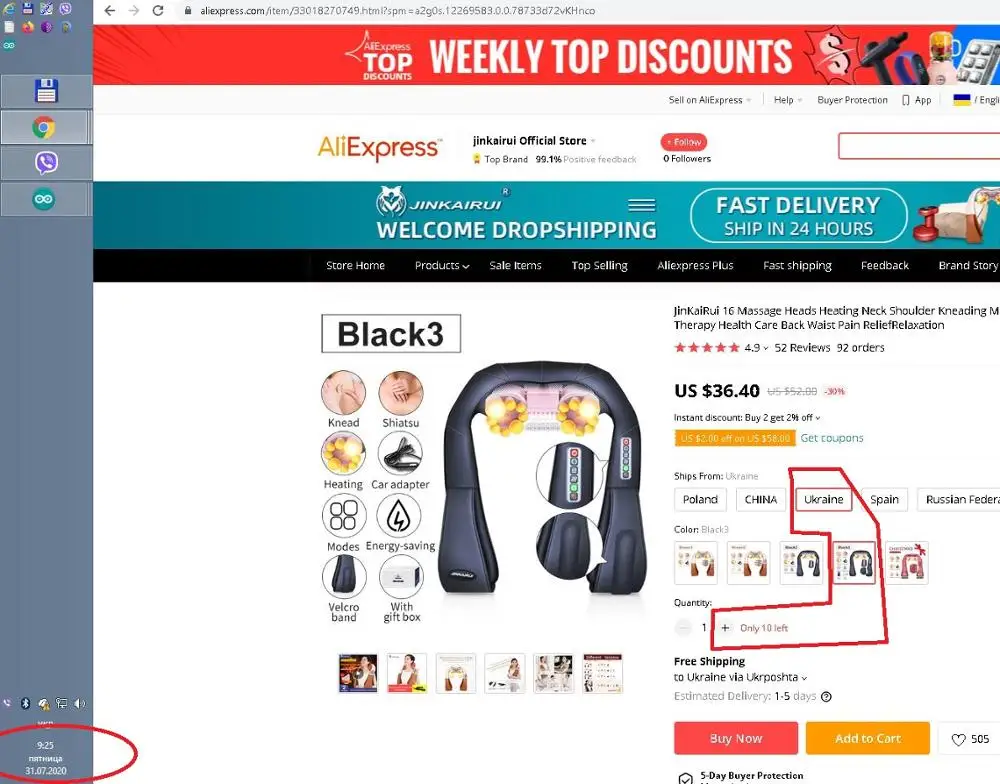Expand Instant discount details chevron

point(818,418)
